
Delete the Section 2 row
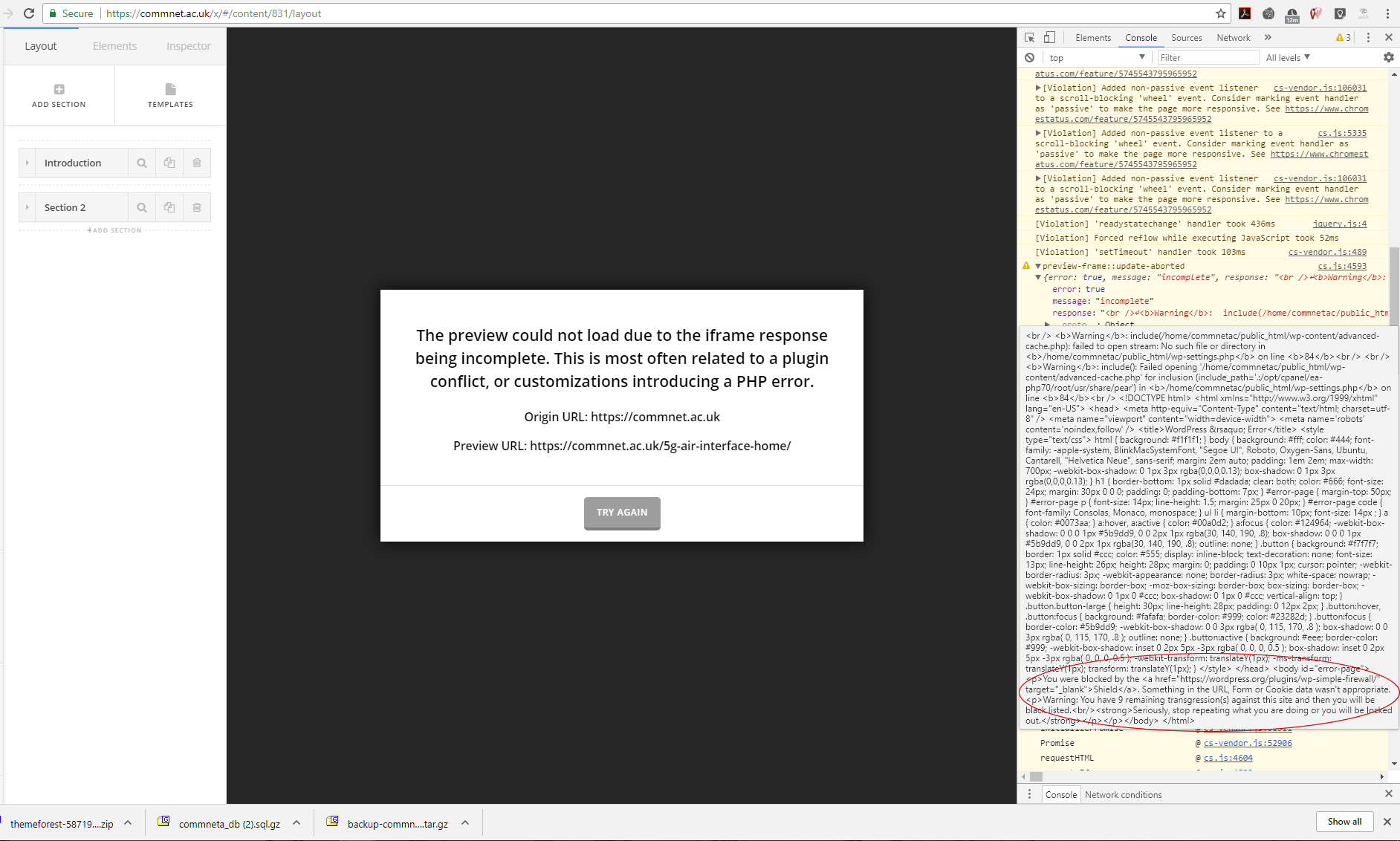click(x=197, y=208)
